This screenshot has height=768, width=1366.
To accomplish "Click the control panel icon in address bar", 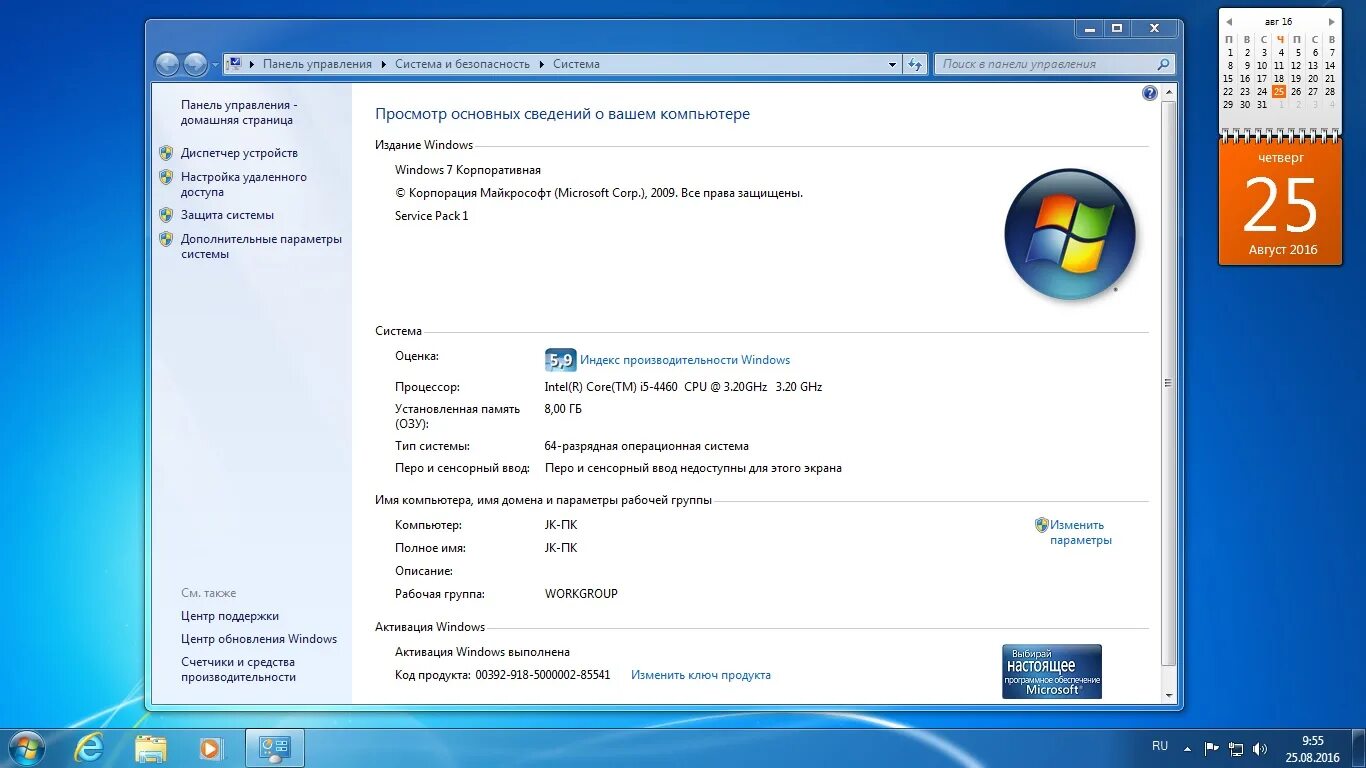I will click(x=235, y=64).
